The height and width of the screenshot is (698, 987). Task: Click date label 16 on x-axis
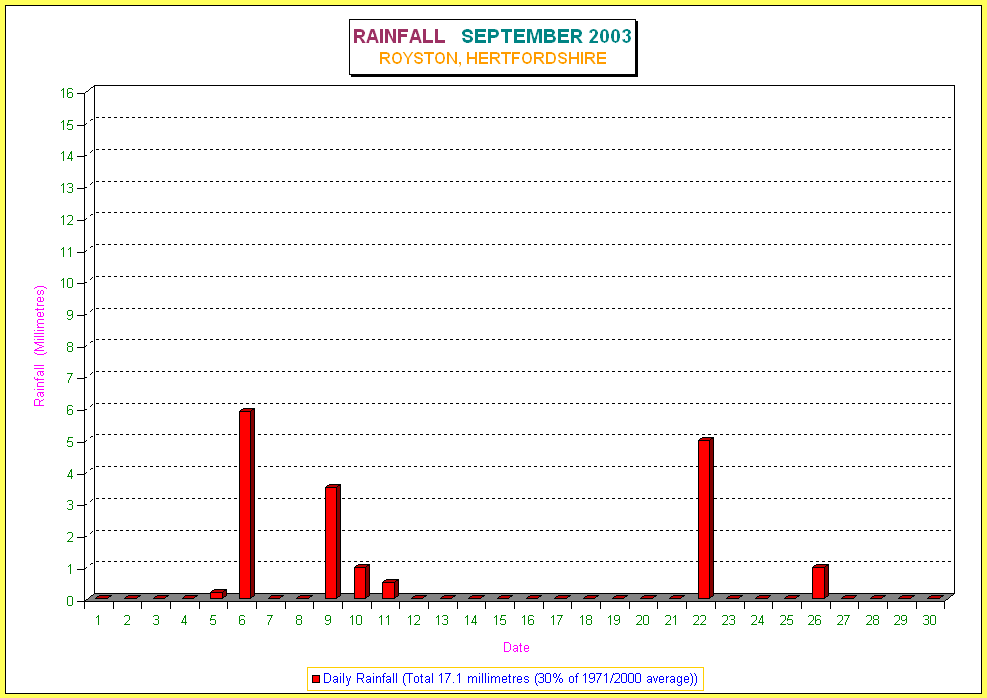pos(527,621)
